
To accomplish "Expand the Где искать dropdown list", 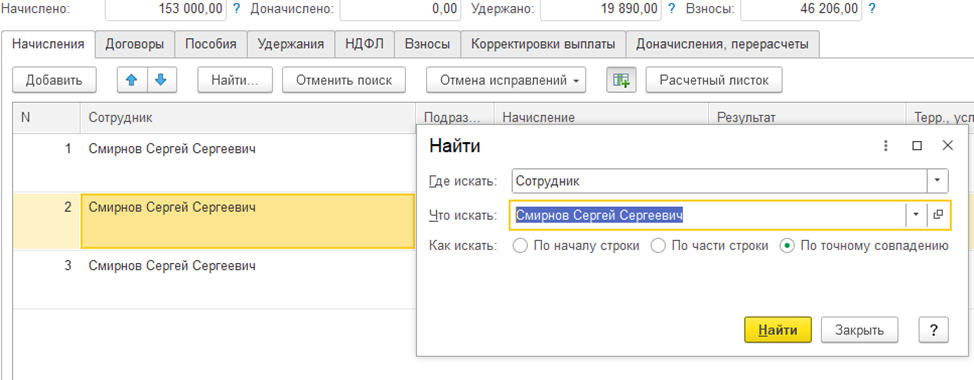I will point(938,181).
